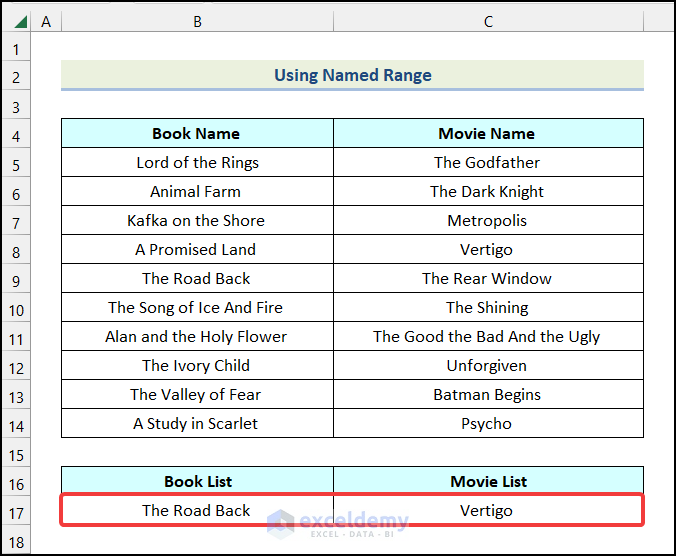Select 'The Dark Knight' cell

(x=488, y=192)
